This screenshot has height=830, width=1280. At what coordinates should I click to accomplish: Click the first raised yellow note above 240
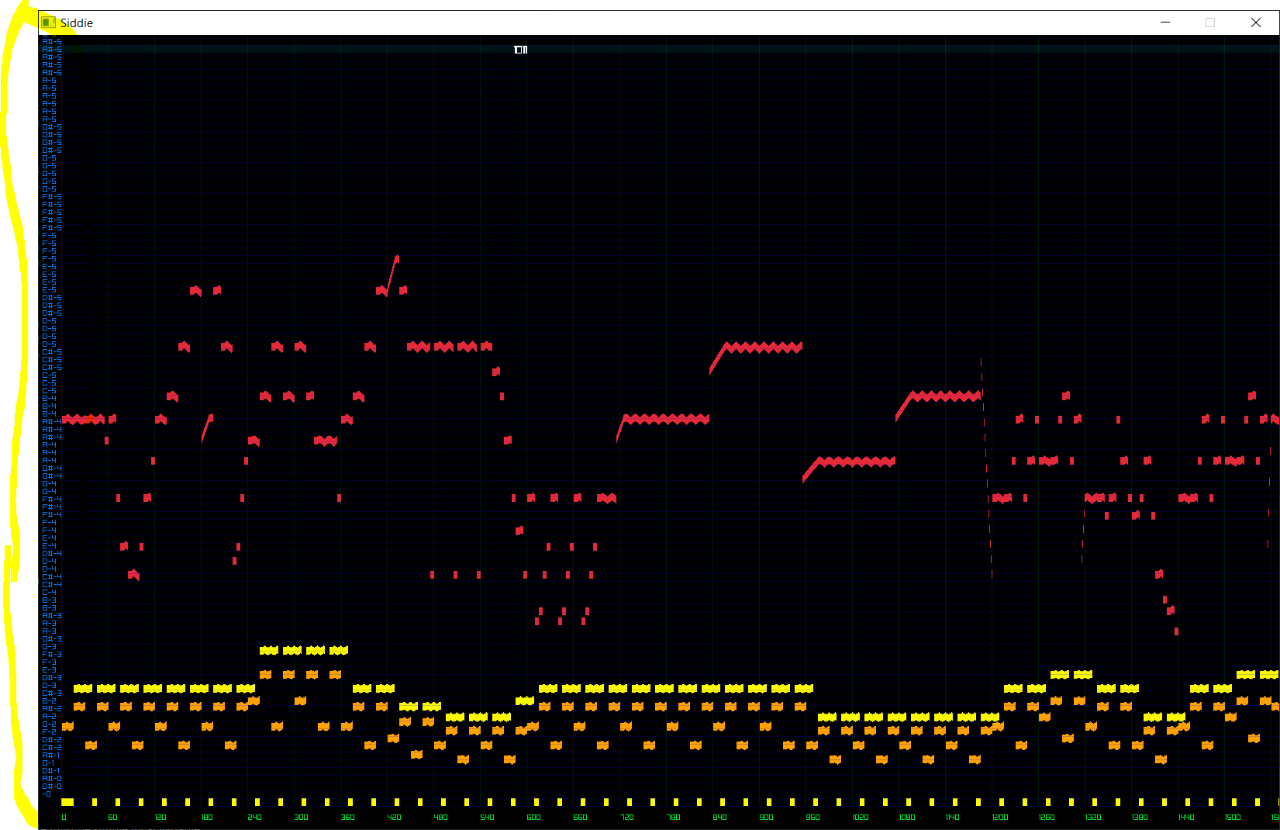(269, 650)
